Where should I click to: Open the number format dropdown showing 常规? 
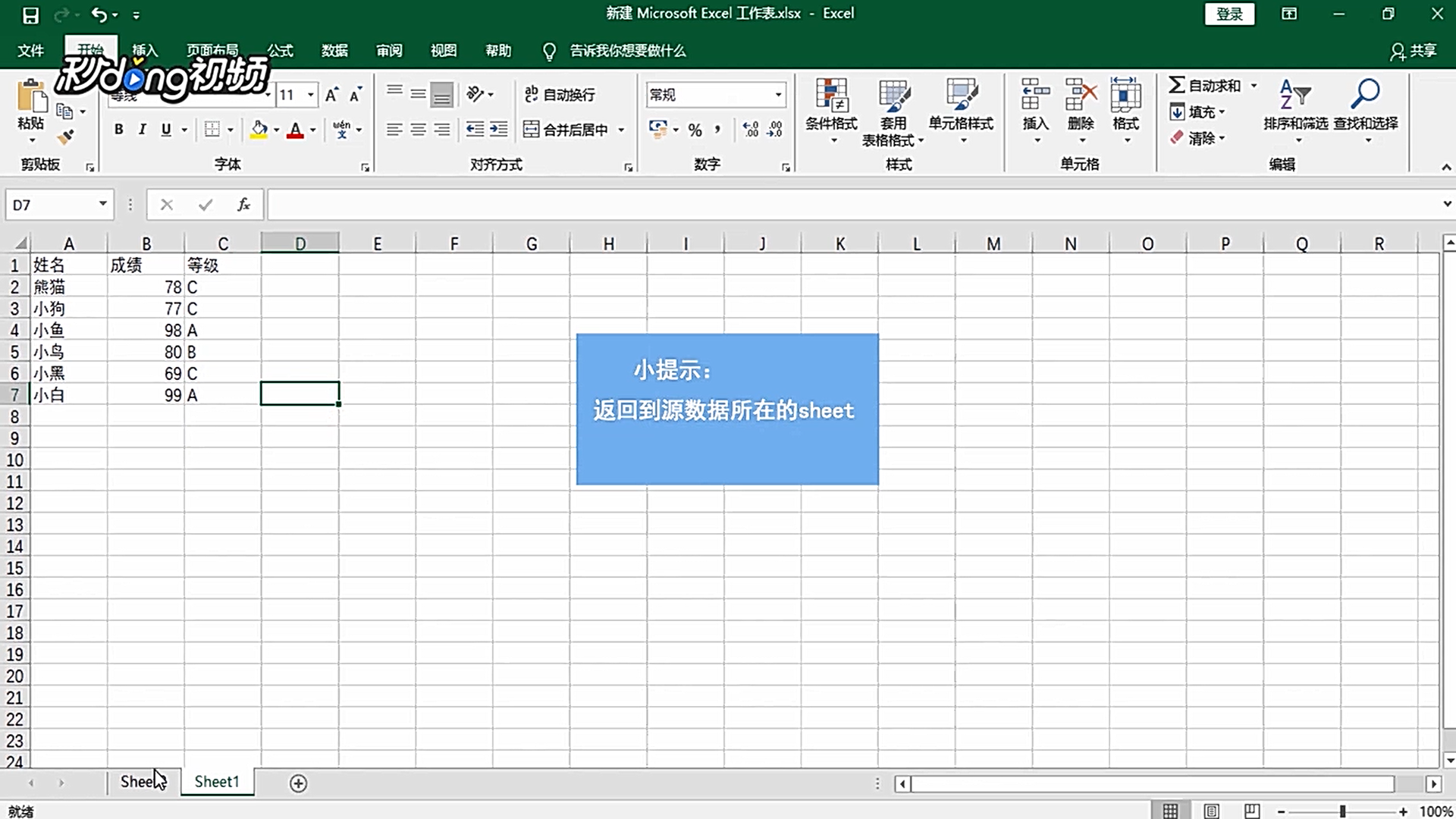[x=777, y=94]
